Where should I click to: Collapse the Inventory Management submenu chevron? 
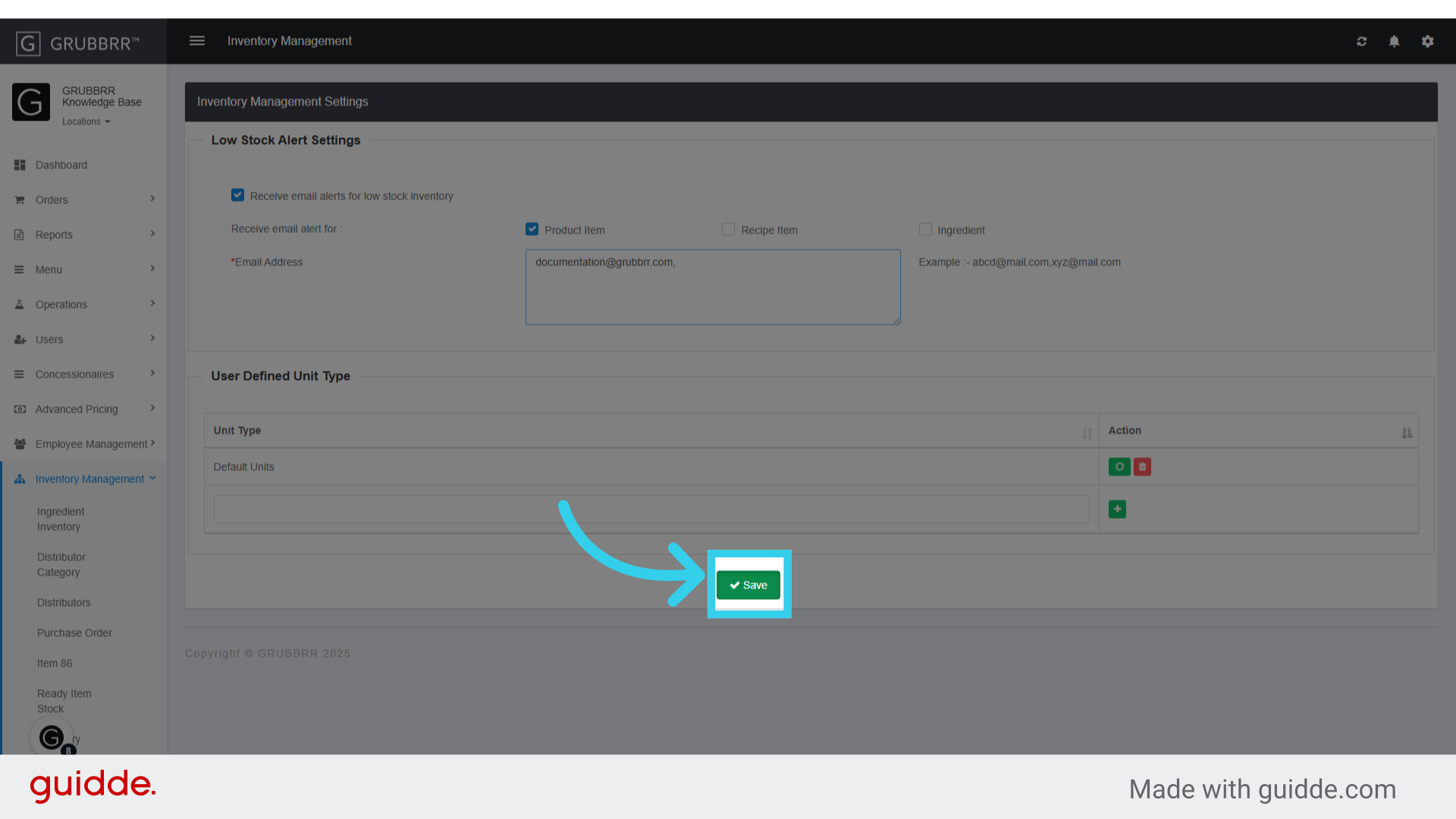[152, 479]
